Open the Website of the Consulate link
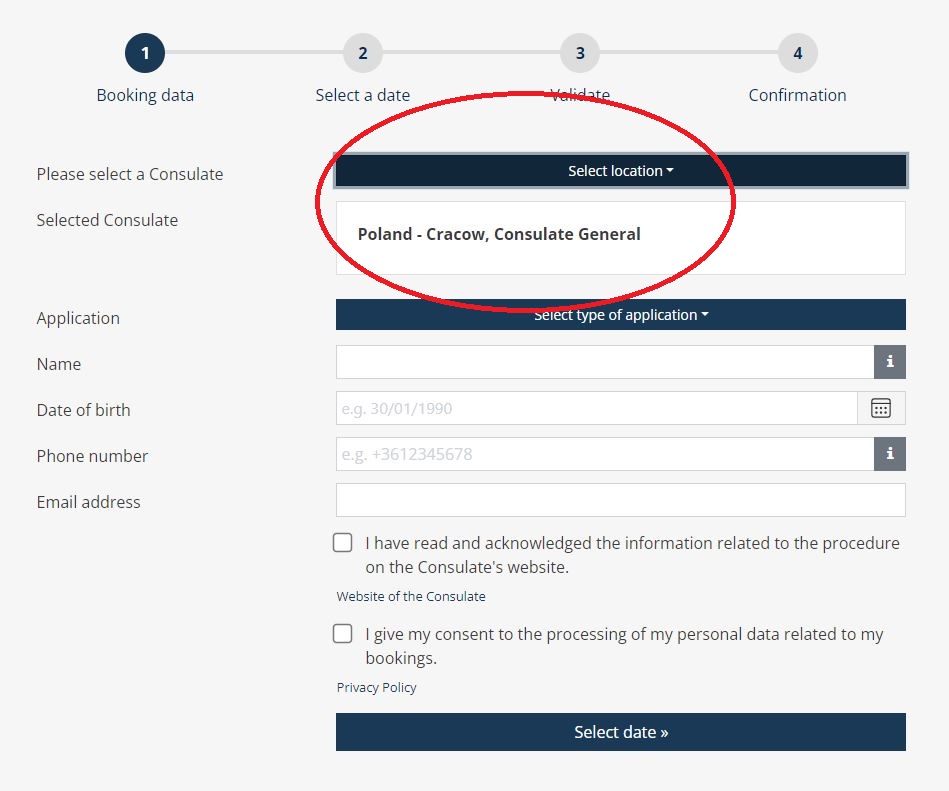The height and width of the screenshot is (791, 949). (x=411, y=597)
